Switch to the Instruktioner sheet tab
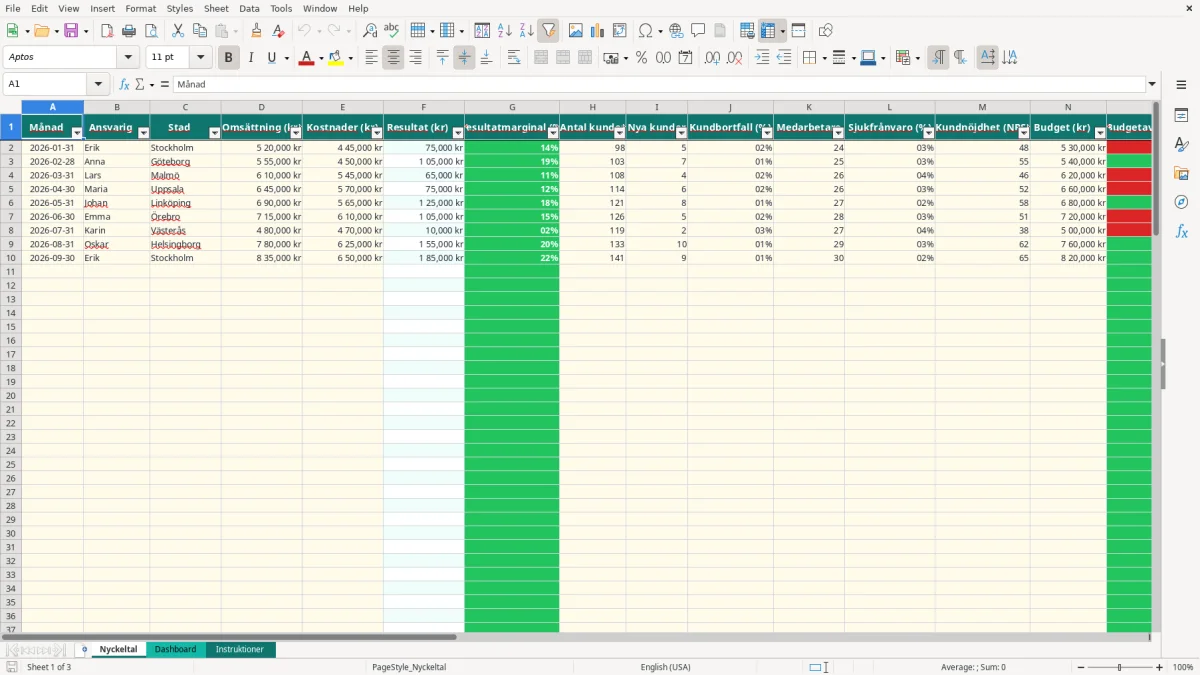 240,650
